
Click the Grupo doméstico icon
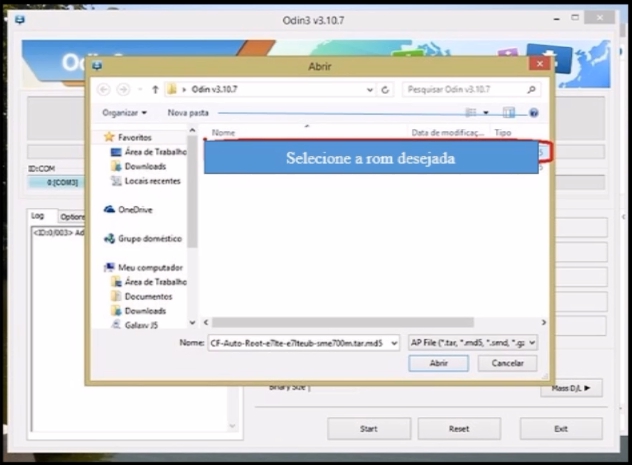[109, 239]
